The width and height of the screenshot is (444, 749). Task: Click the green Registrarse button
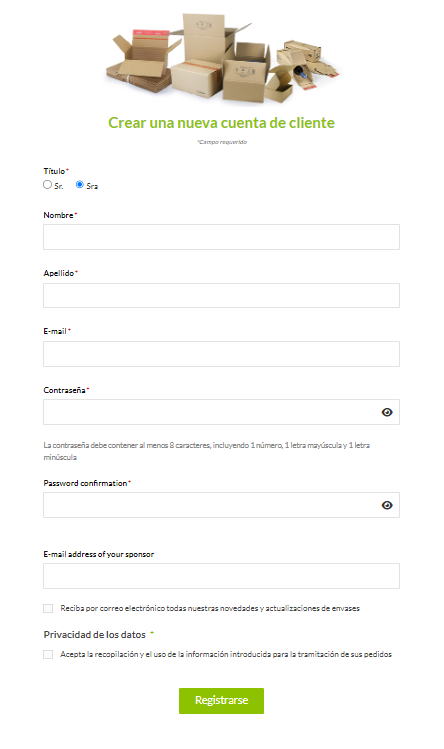pos(221,701)
